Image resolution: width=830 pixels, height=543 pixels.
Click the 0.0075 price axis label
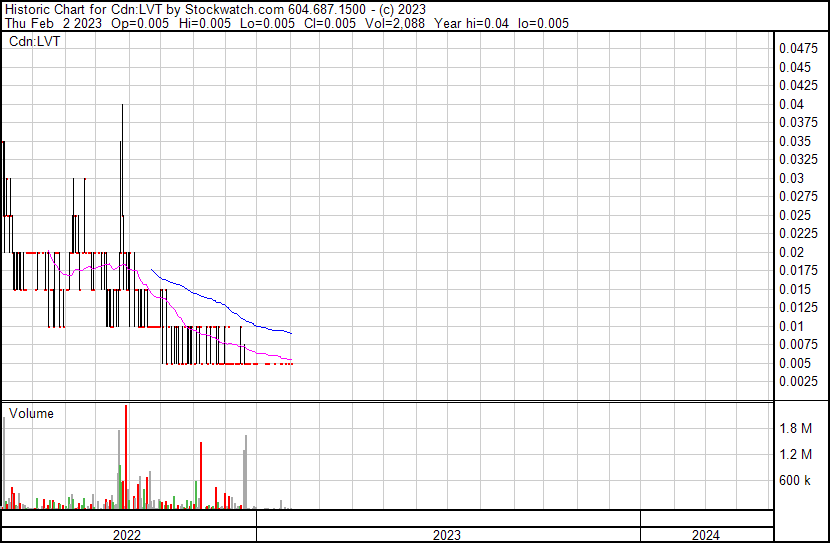click(798, 345)
